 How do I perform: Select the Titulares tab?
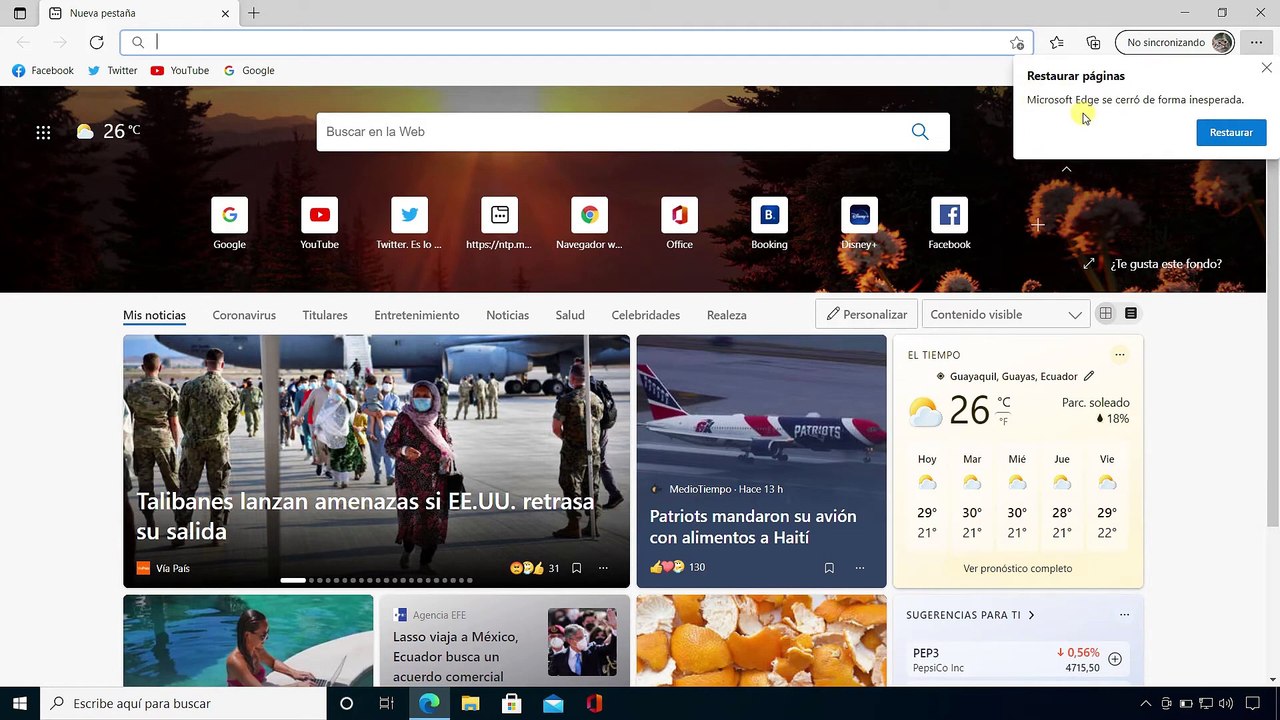tap(325, 315)
